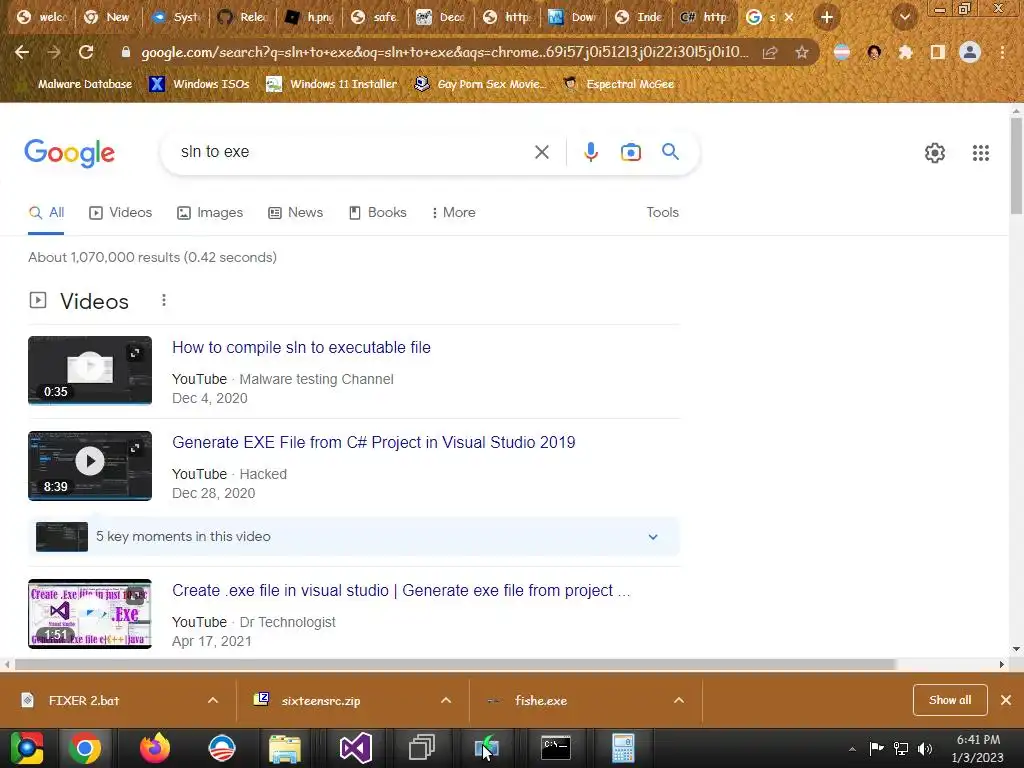Image resolution: width=1024 pixels, height=768 pixels.
Task: Go back with the browser back arrow
Action: 22,52
